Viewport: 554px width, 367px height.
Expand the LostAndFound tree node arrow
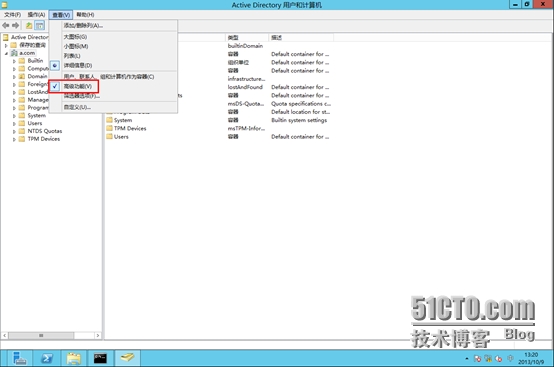[x=14, y=92]
